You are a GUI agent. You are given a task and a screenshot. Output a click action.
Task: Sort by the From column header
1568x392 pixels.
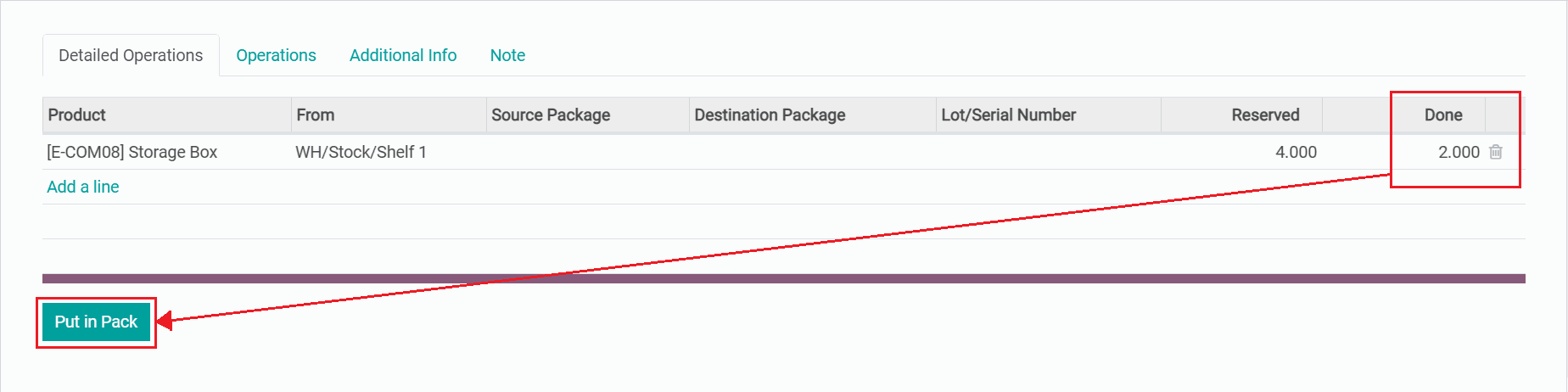tap(316, 115)
